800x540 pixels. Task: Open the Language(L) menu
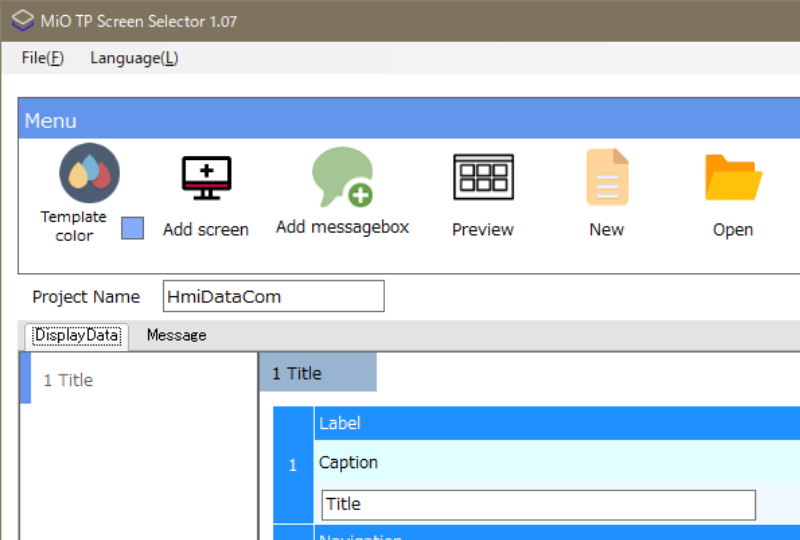[134, 58]
